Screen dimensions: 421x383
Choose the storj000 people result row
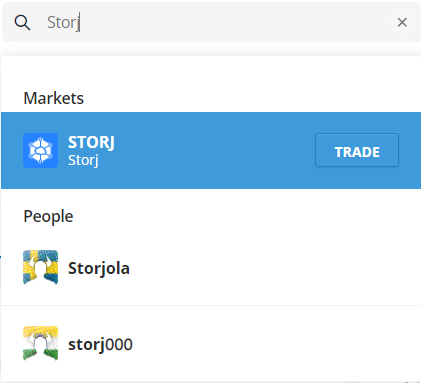pyautogui.click(x=211, y=344)
